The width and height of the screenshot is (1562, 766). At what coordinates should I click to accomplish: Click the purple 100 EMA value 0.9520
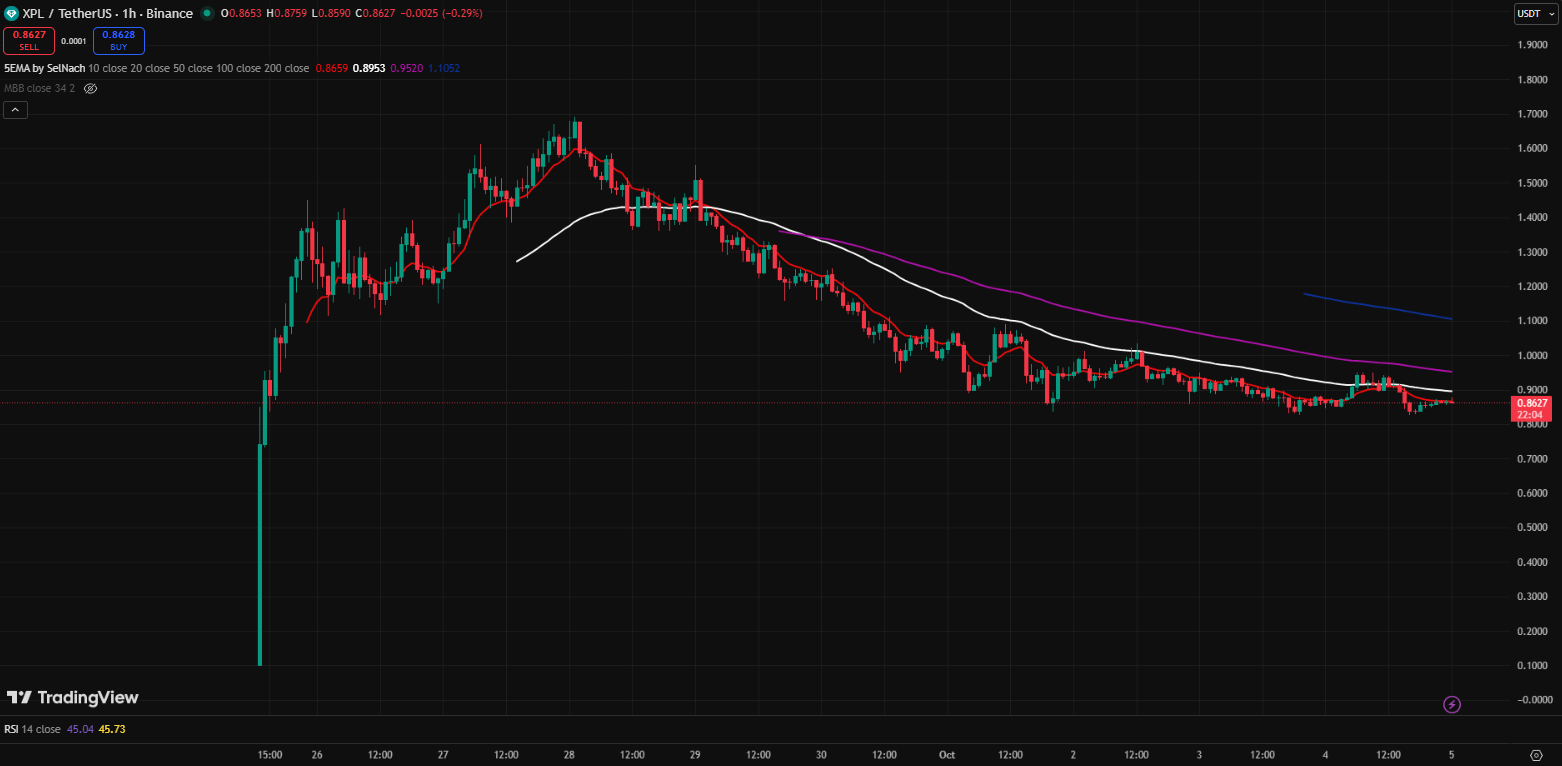click(x=406, y=68)
